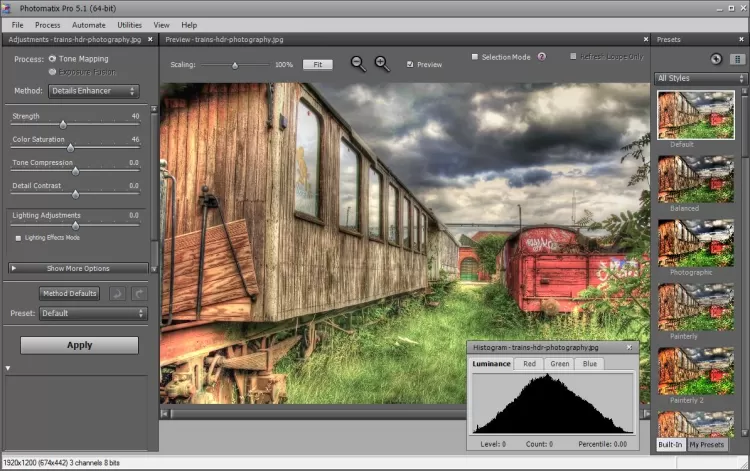
Task: Switch the Presets panel thumbnail layout icon
Action: (x=737, y=59)
